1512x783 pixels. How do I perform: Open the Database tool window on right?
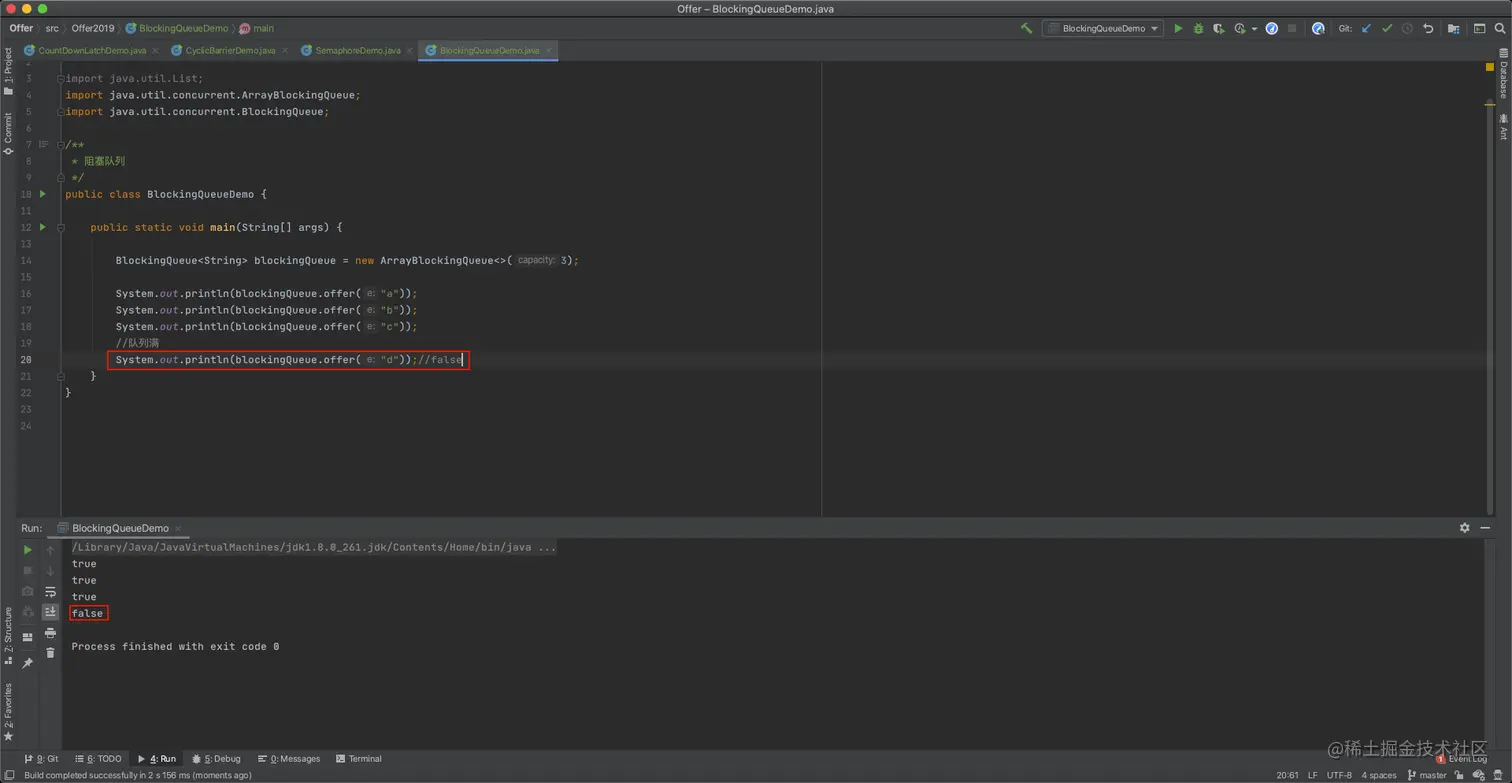(x=1503, y=73)
